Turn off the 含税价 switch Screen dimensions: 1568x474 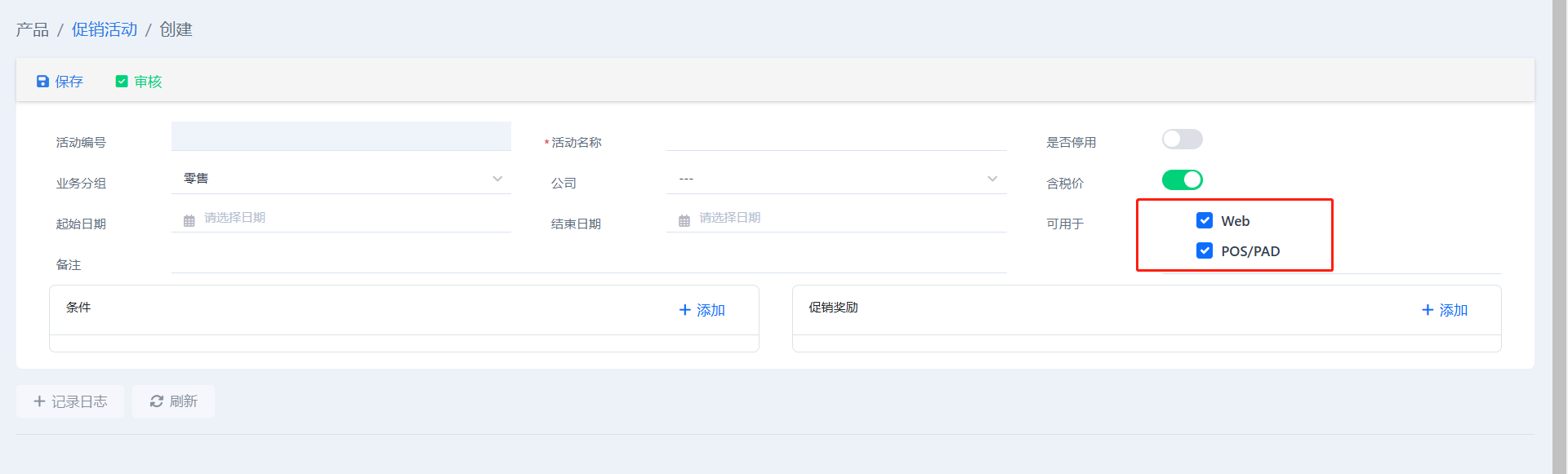[1183, 179]
